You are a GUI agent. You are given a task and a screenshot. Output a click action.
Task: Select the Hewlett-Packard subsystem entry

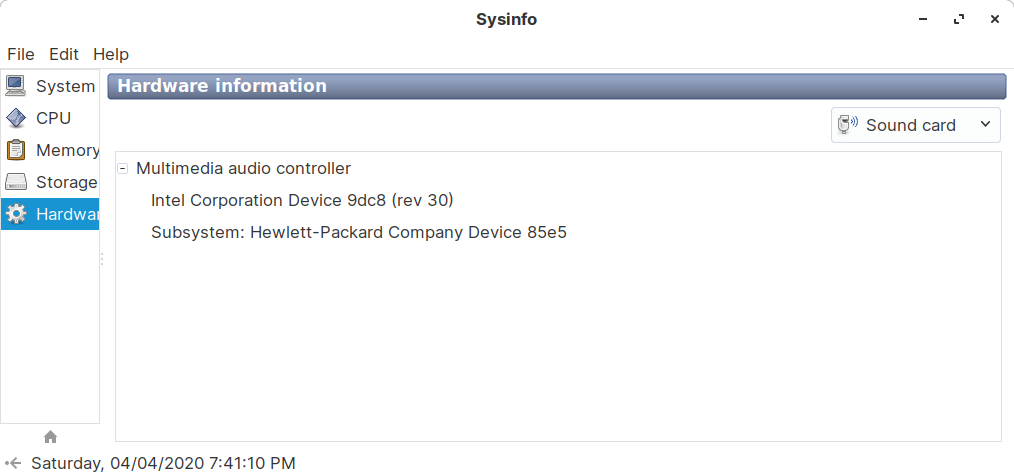point(358,233)
